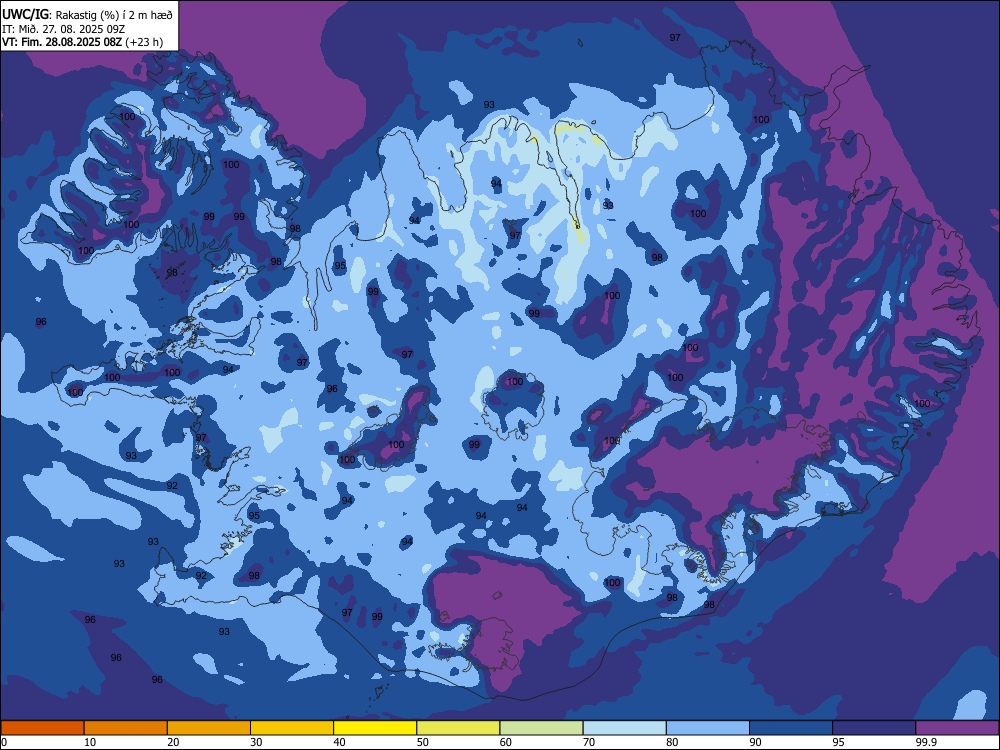Click the '70' legend scale label
Image resolution: width=1000 pixels, height=750 pixels.
pos(589,742)
